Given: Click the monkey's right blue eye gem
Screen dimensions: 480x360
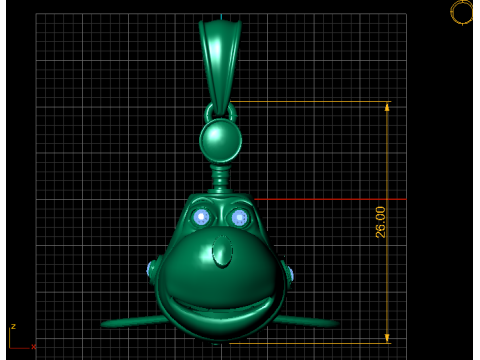Looking at the screenshot, I should coord(239,218).
